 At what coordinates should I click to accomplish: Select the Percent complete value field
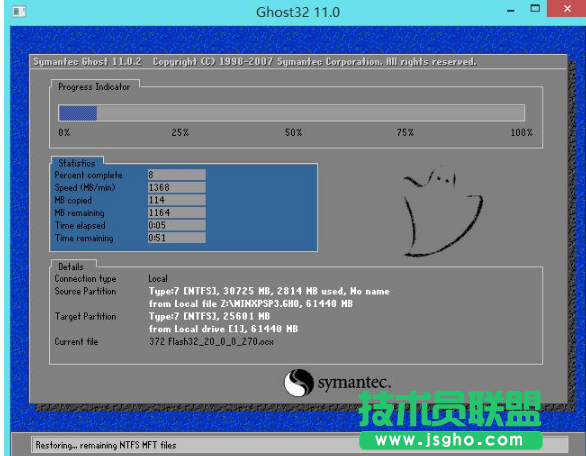coord(176,175)
